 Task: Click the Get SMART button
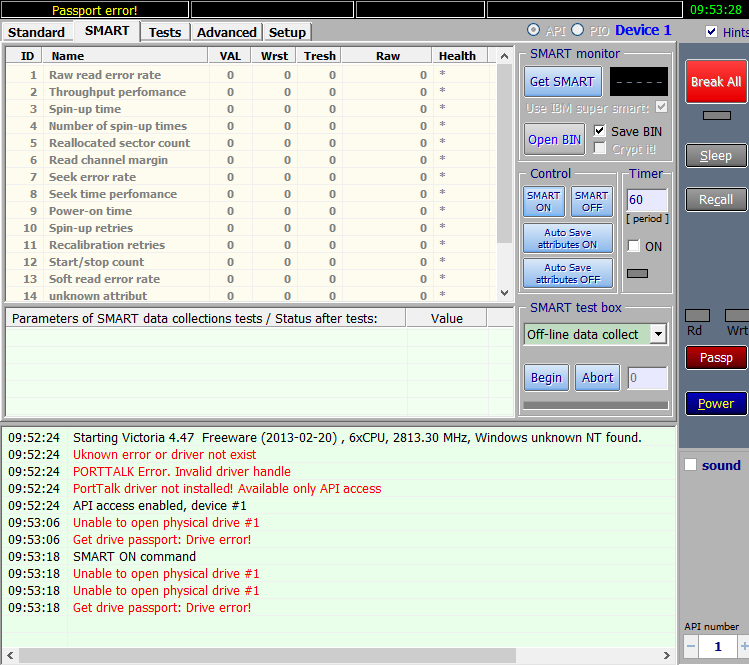click(562, 81)
